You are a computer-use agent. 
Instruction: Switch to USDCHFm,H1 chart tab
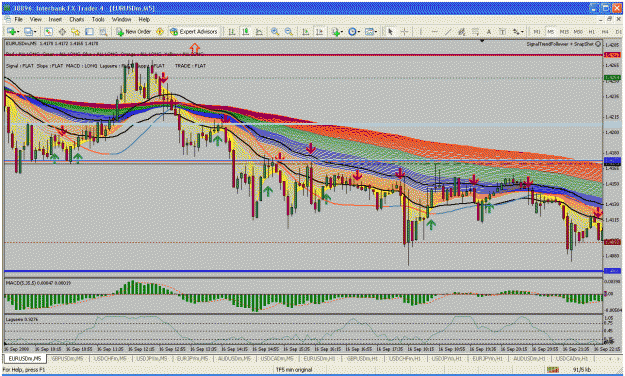(x=404, y=359)
